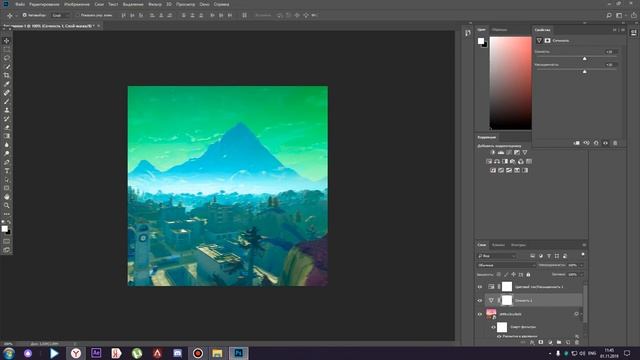Hide the smart object image layer
This screenshot has width=640, height=360.
tap(480, 314)
